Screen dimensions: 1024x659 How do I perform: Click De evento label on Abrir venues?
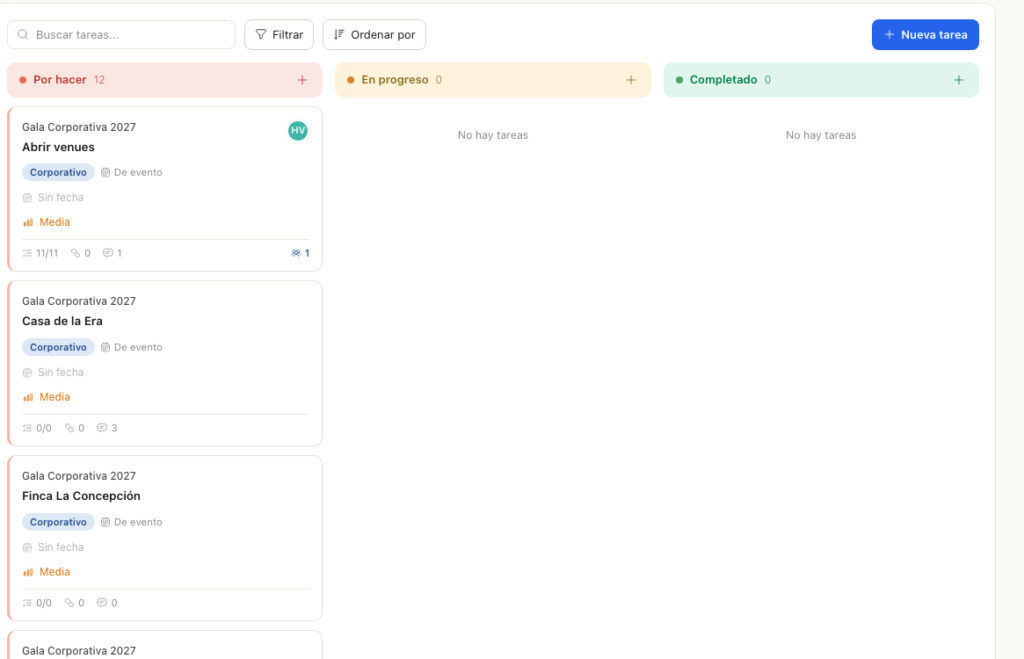click(131, 172)
